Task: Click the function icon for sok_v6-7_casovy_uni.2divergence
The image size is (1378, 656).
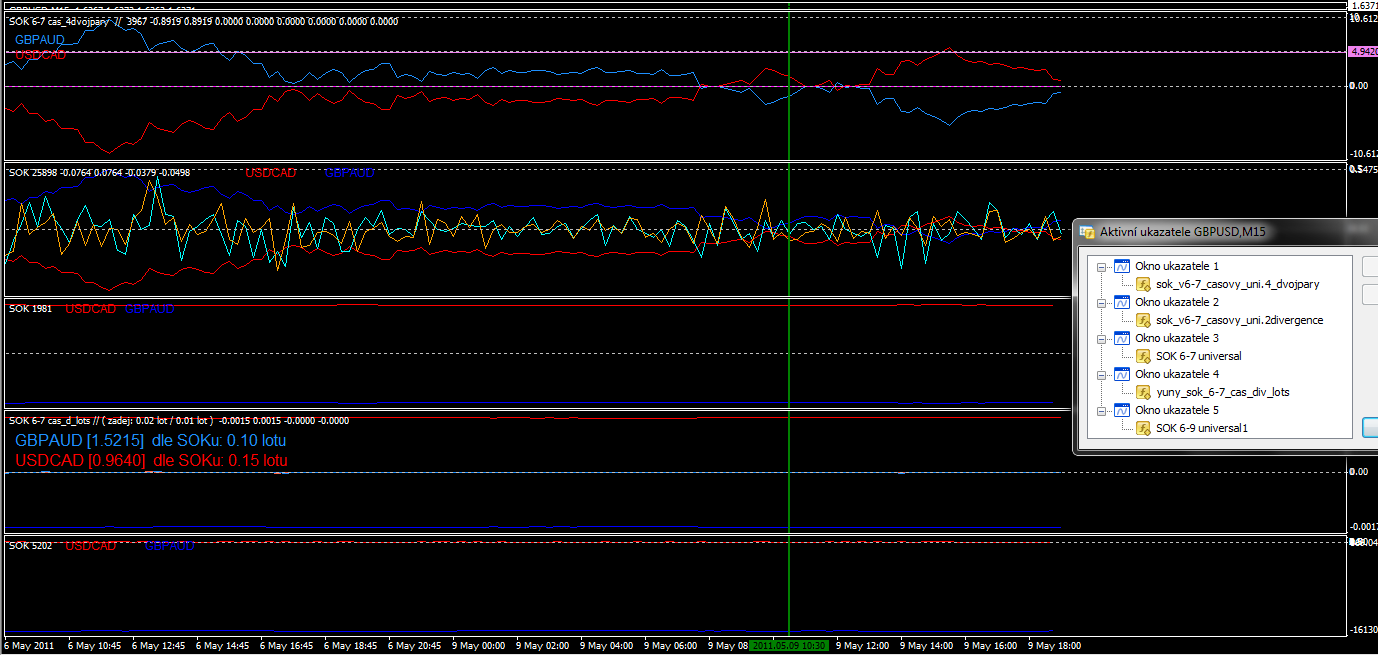Action: click(x=1143, y=320)
